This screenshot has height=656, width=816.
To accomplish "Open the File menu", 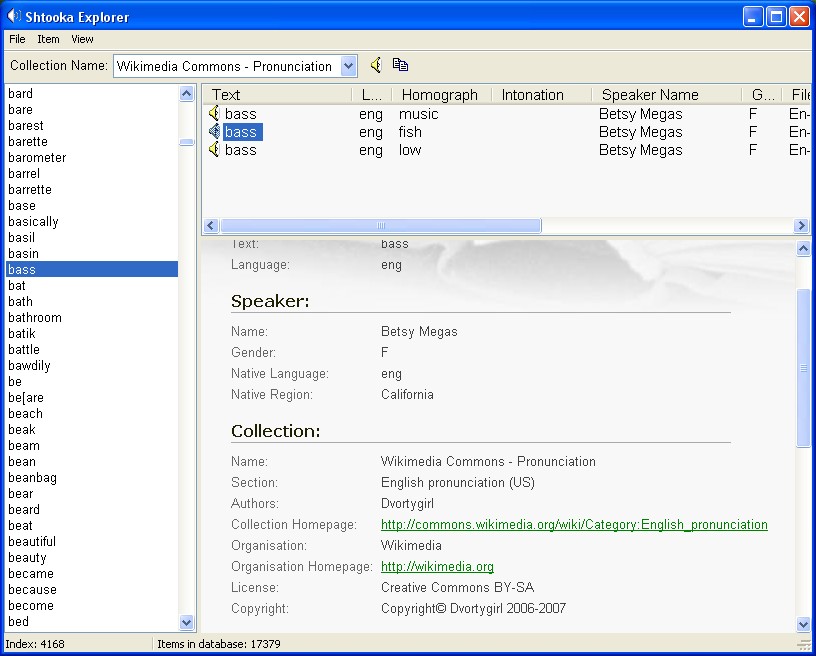I will click(17, 39).
